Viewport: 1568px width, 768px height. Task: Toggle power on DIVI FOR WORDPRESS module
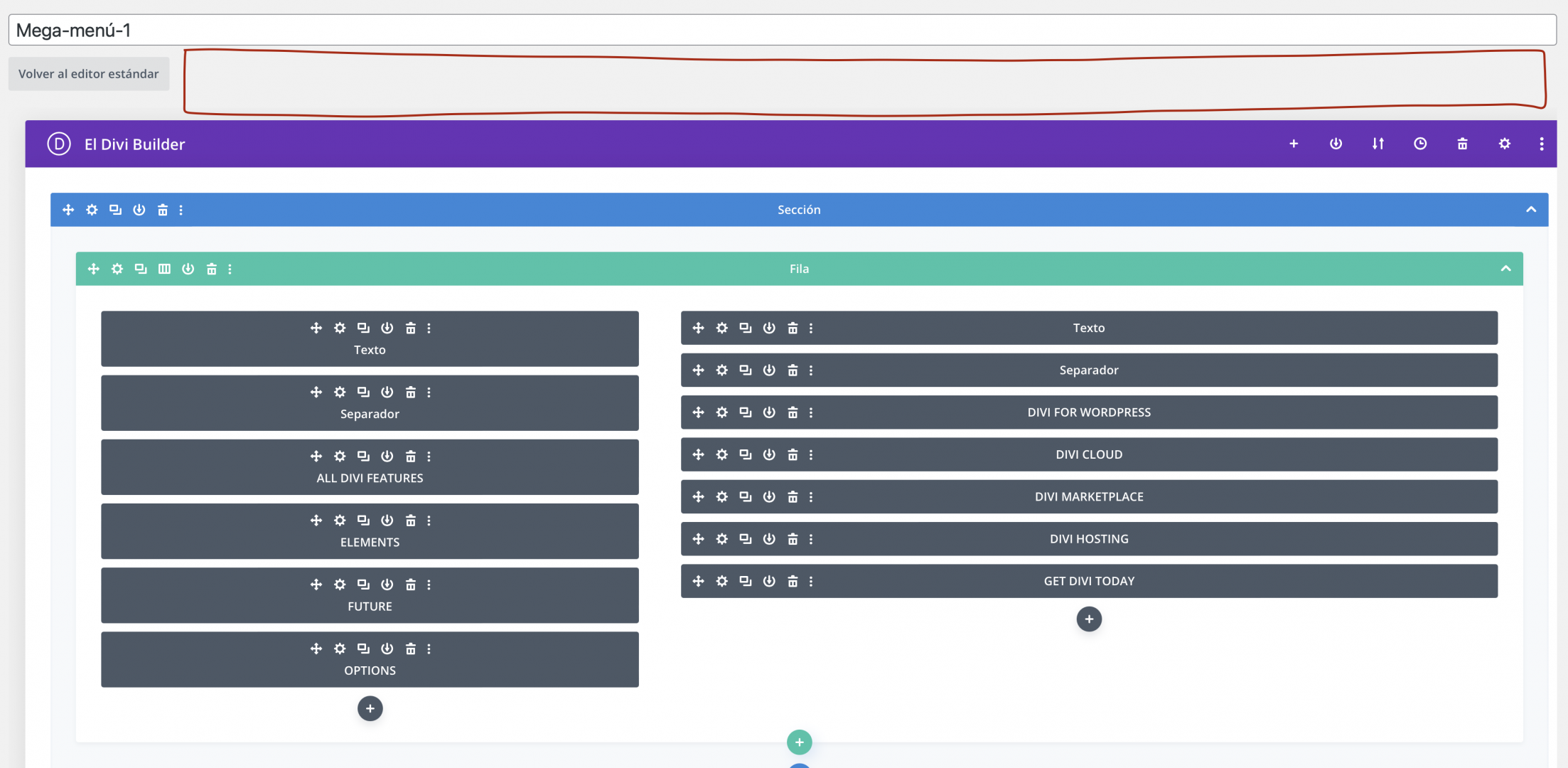[769, 412]
